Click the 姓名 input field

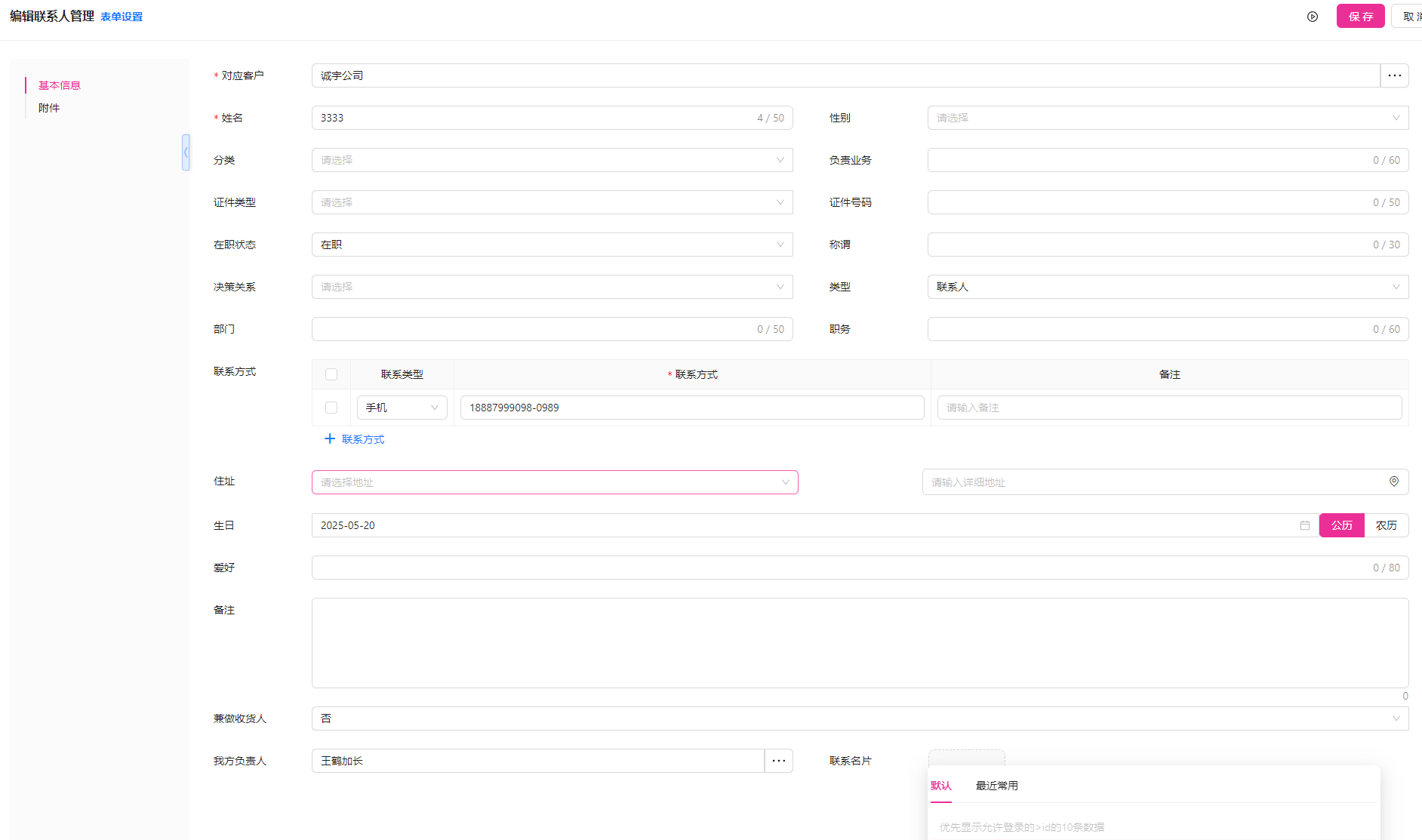coord(552,118)
